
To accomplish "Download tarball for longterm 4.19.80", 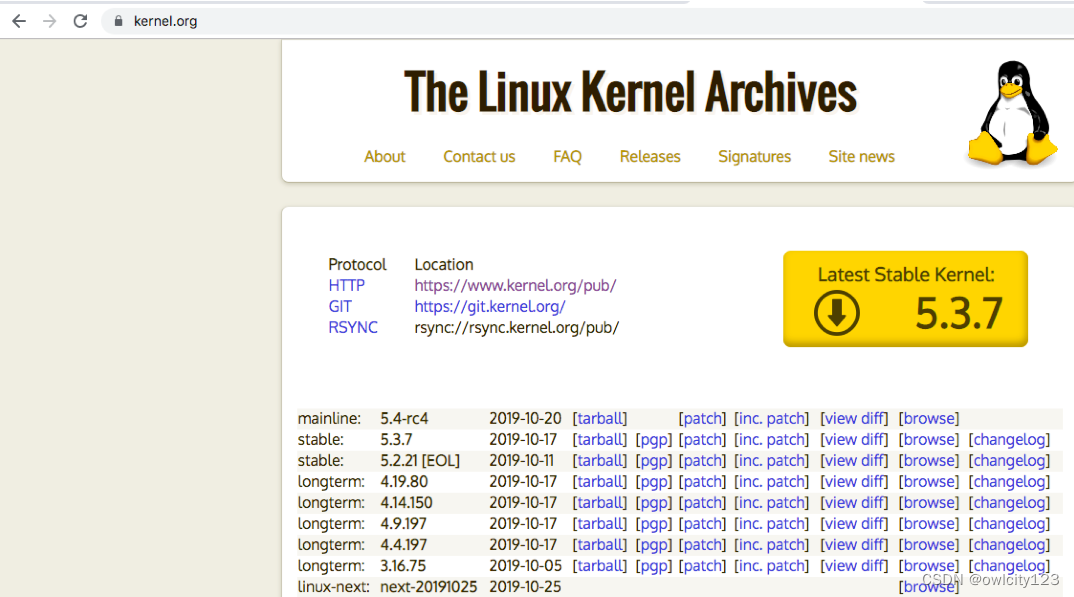I will point(599,481).
